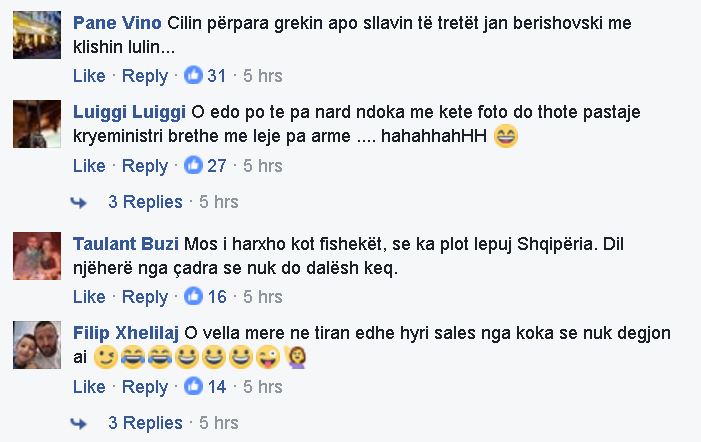
Task: Like Filip Xhelilaj's comment
Action: pos(89,386)
